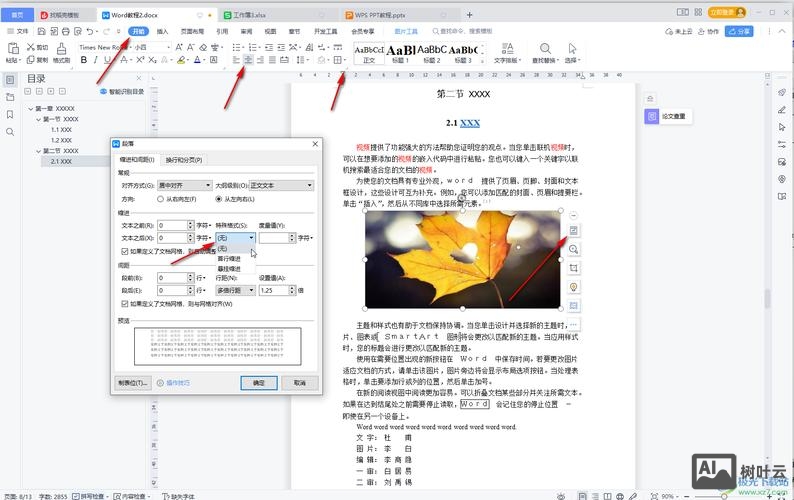The width and height of the screenshot is (794, 500).
Task: Click the Undo arrow icon
Action: [90, 31]
